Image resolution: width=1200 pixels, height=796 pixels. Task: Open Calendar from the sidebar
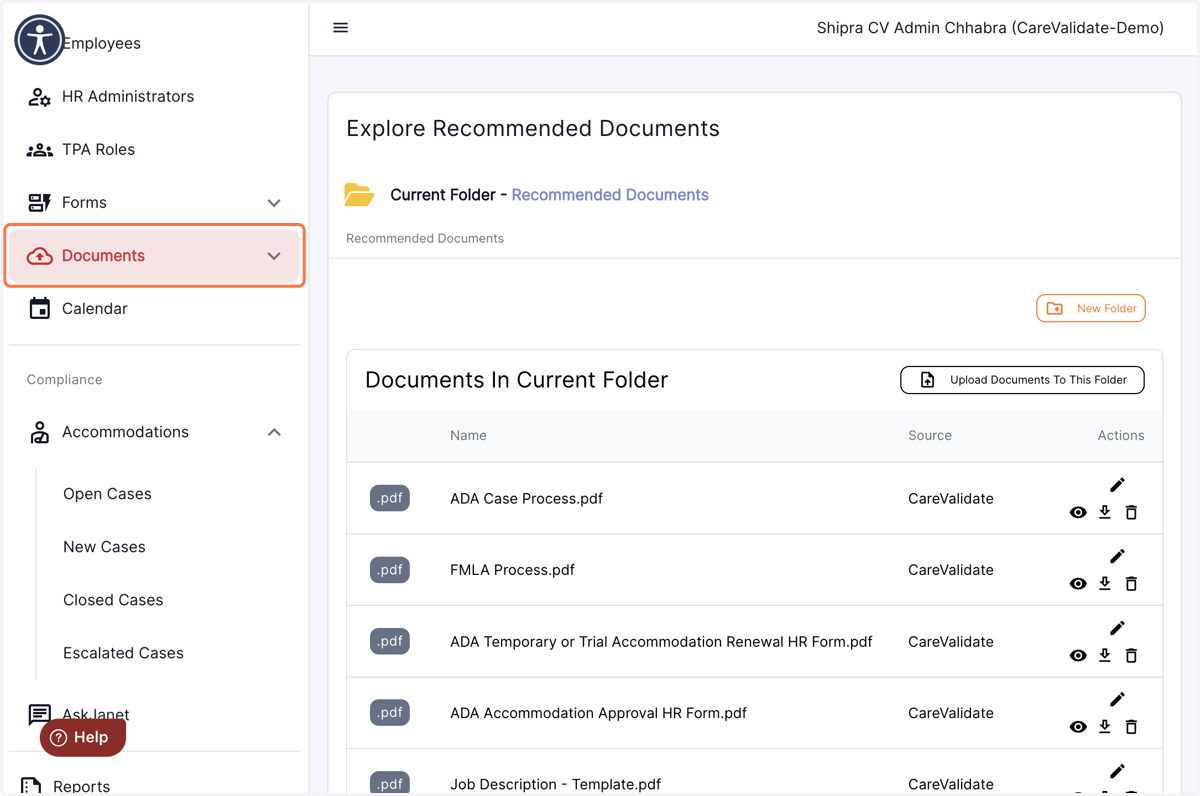point(154,309)
